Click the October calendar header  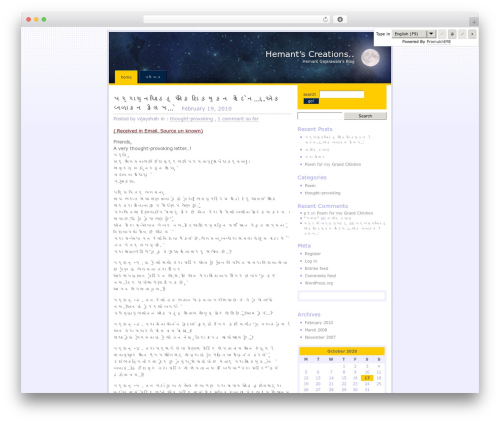click(x=342, y=351)
